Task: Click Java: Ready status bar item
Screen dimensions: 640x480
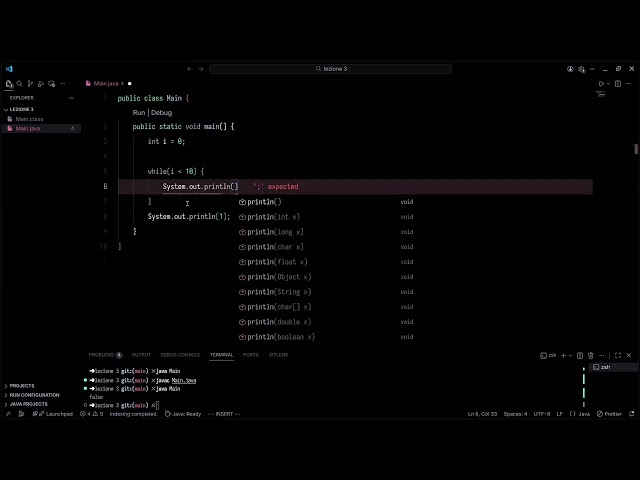Action: [183, 414]
